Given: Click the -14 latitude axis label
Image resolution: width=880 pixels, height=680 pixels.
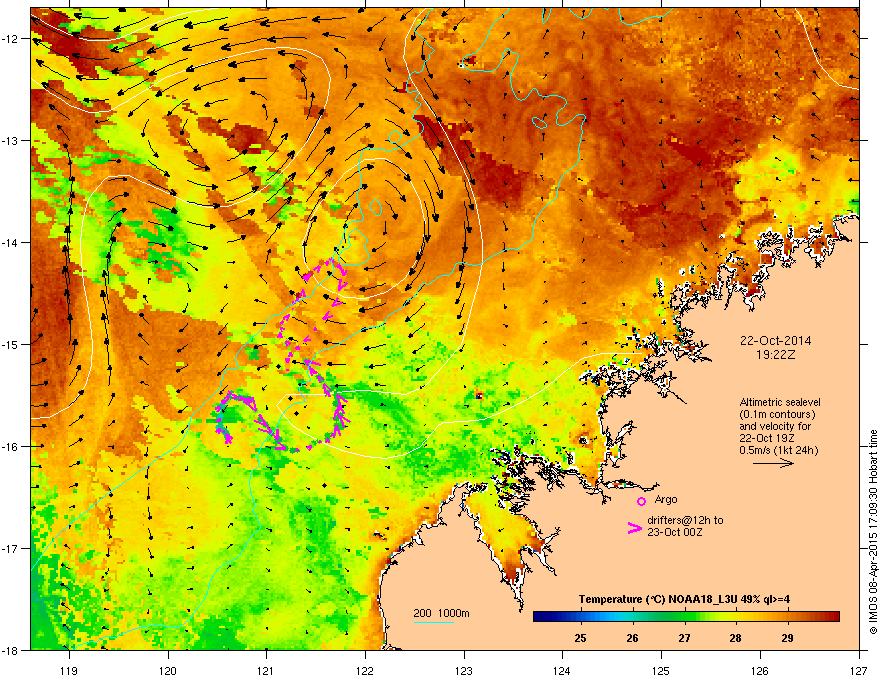Looking at the screenshot, I should (x=10, y=243).
